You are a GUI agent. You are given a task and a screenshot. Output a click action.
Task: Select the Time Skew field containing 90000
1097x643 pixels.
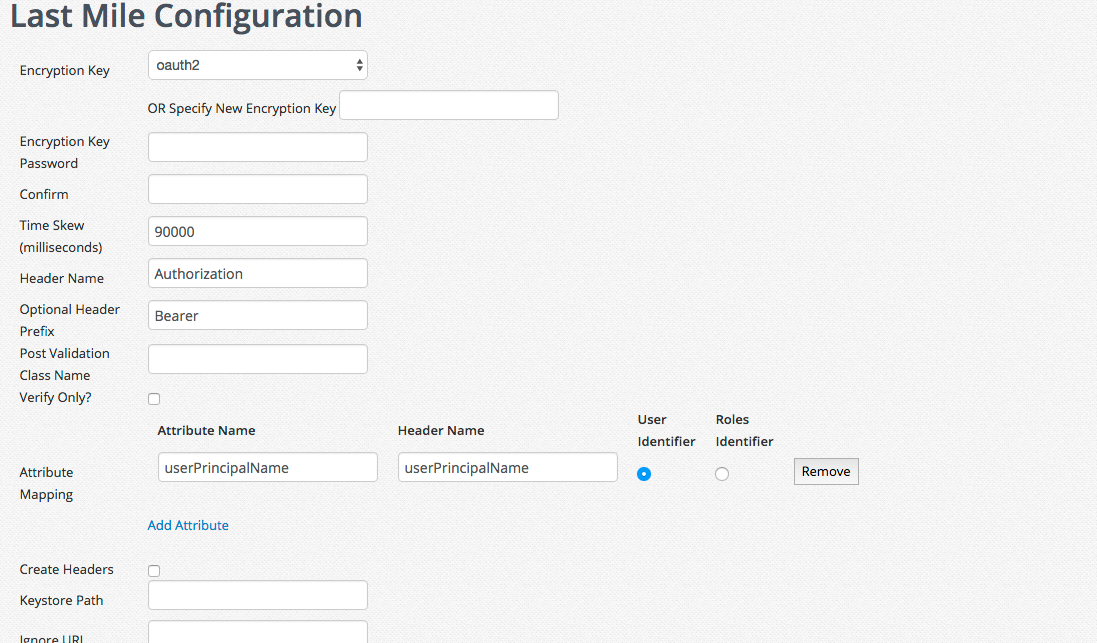coord(257,231)
